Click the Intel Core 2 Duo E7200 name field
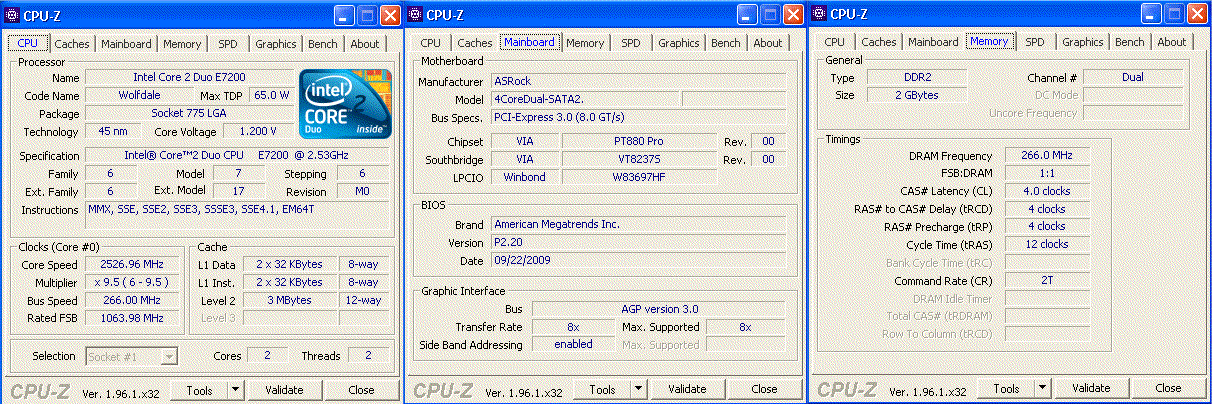 [x=191, y=77]
